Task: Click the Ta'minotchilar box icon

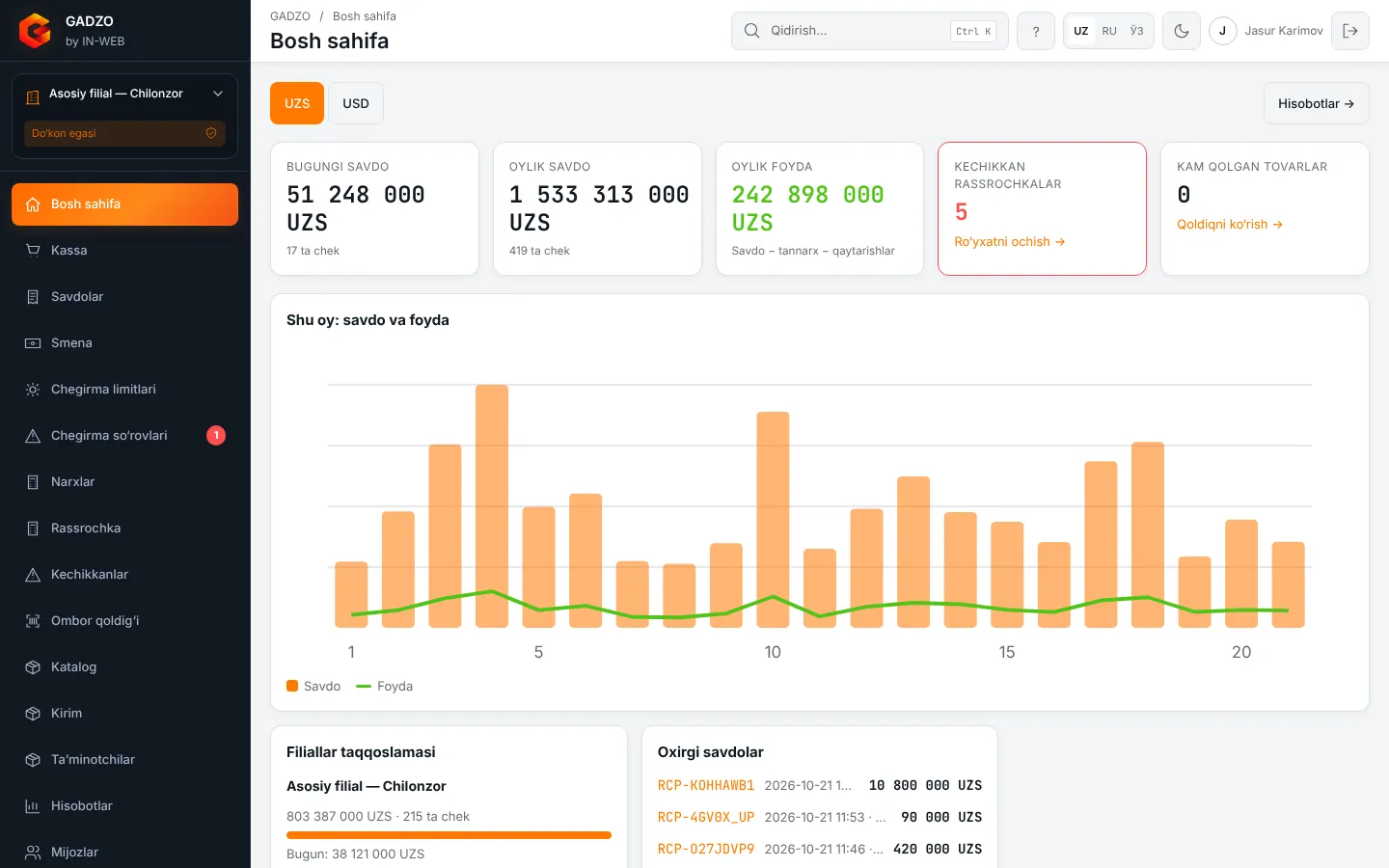Action: (33, 760)
